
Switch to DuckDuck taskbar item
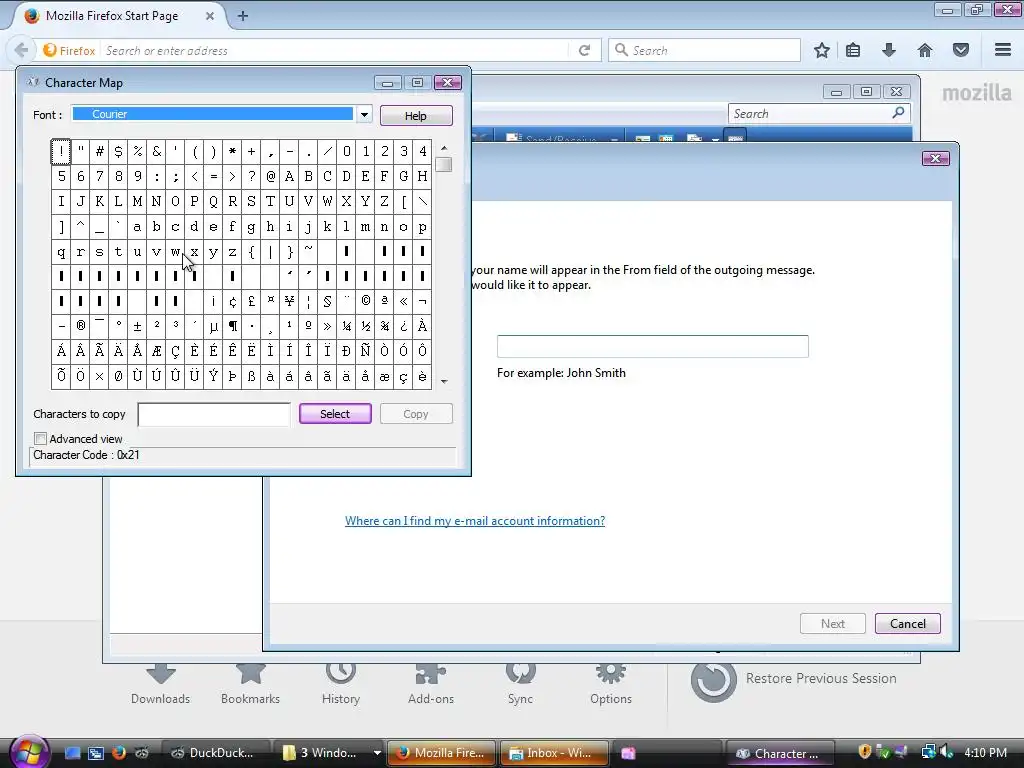point(216,753)
